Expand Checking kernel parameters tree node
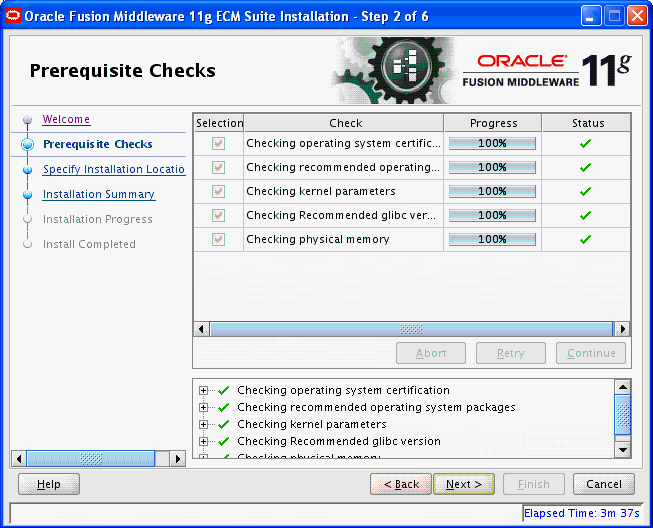Image resolution: width=653 pixels, height=528 pixels. (x=203, y=424)
